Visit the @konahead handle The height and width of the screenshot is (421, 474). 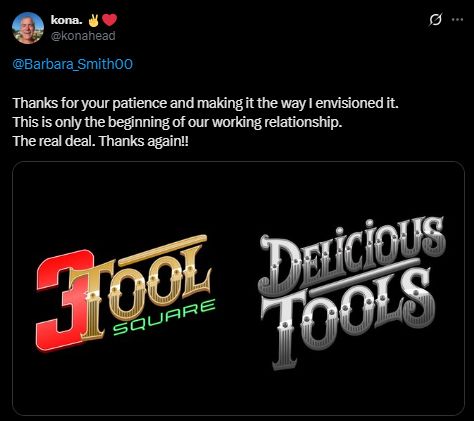coord(83,36)
